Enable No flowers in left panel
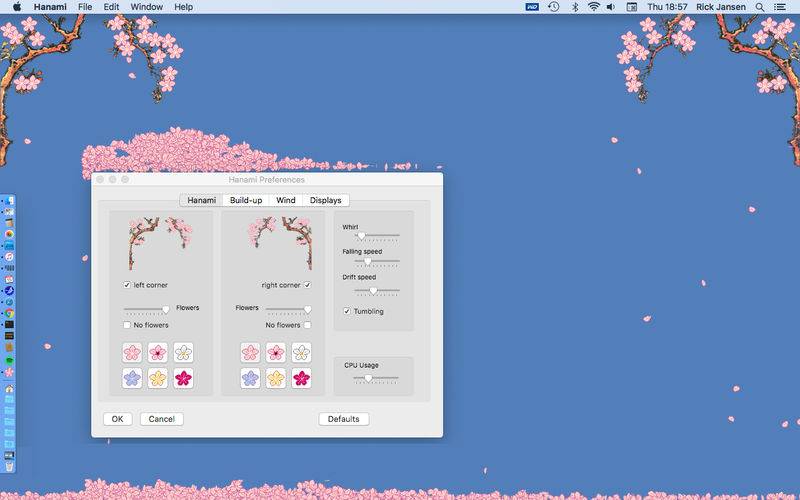 pos(127,324)
